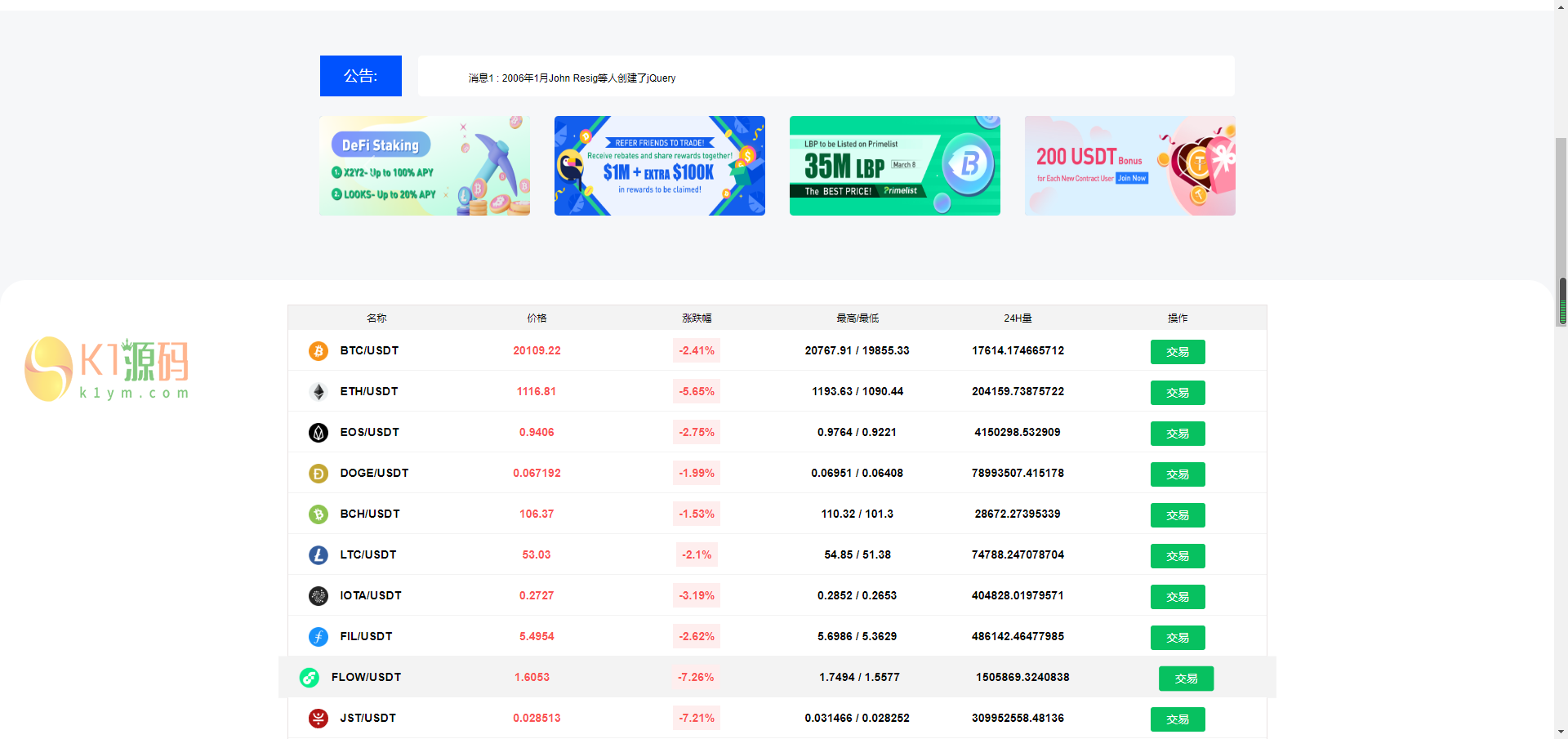Open the 200 USDT Bonus banner
The image size is (1568, 739).
pos(1130,166)
